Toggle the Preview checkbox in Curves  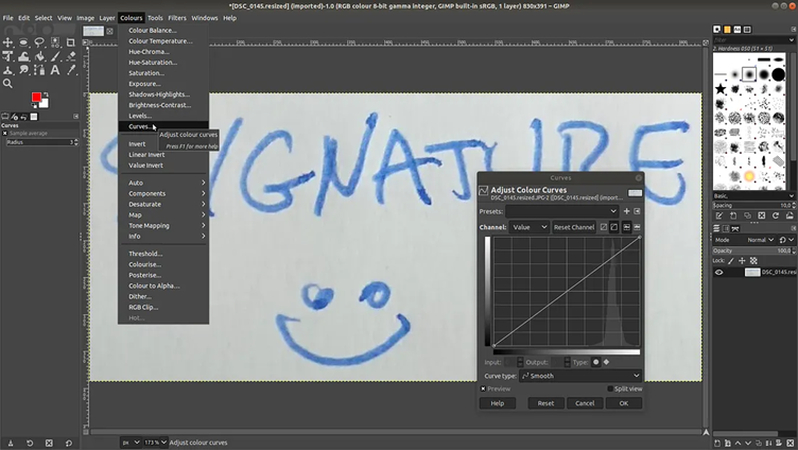tap(483, 389)
